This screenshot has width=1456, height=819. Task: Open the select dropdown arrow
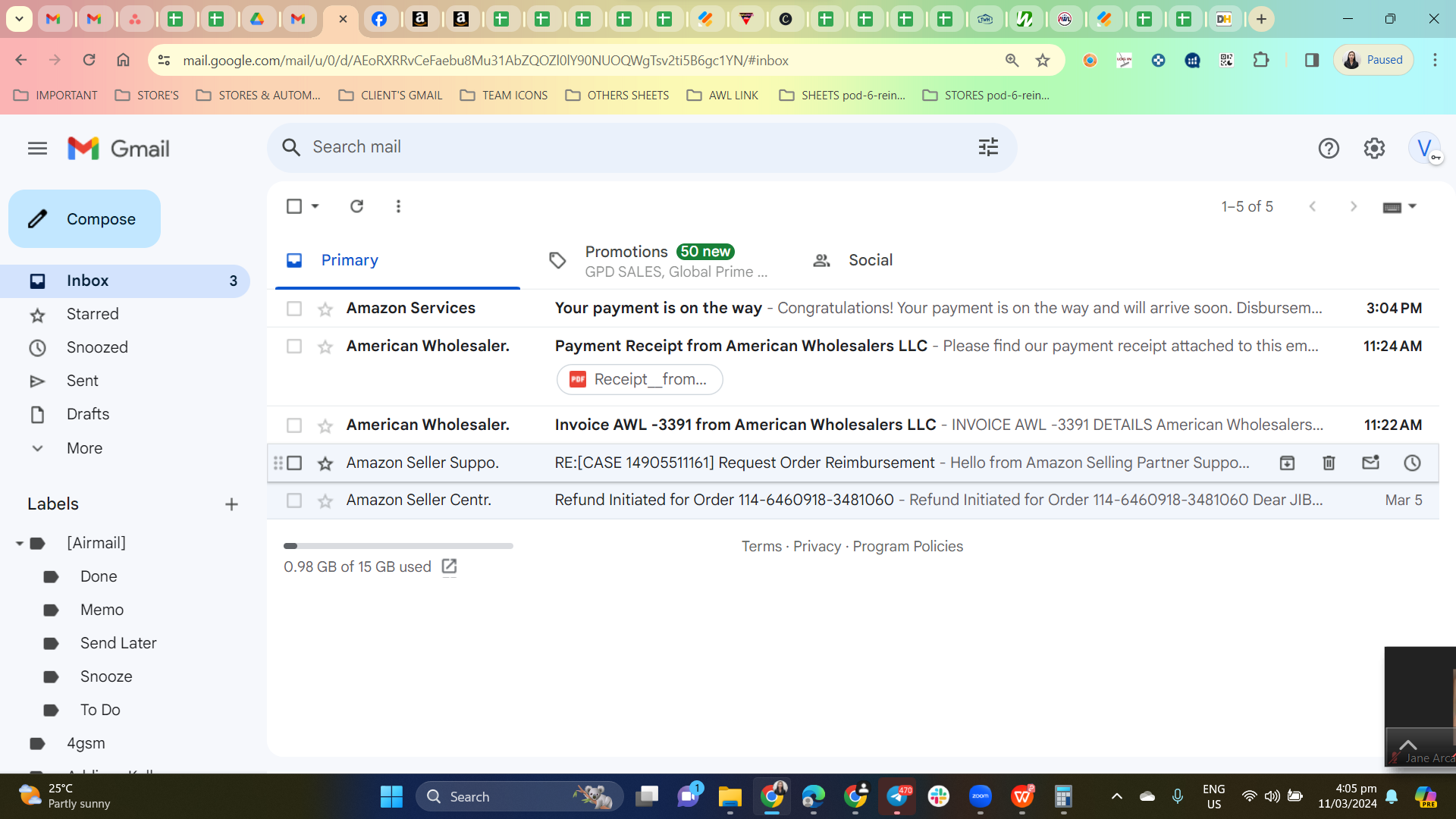pyautogui.click(x=315, y=206)
